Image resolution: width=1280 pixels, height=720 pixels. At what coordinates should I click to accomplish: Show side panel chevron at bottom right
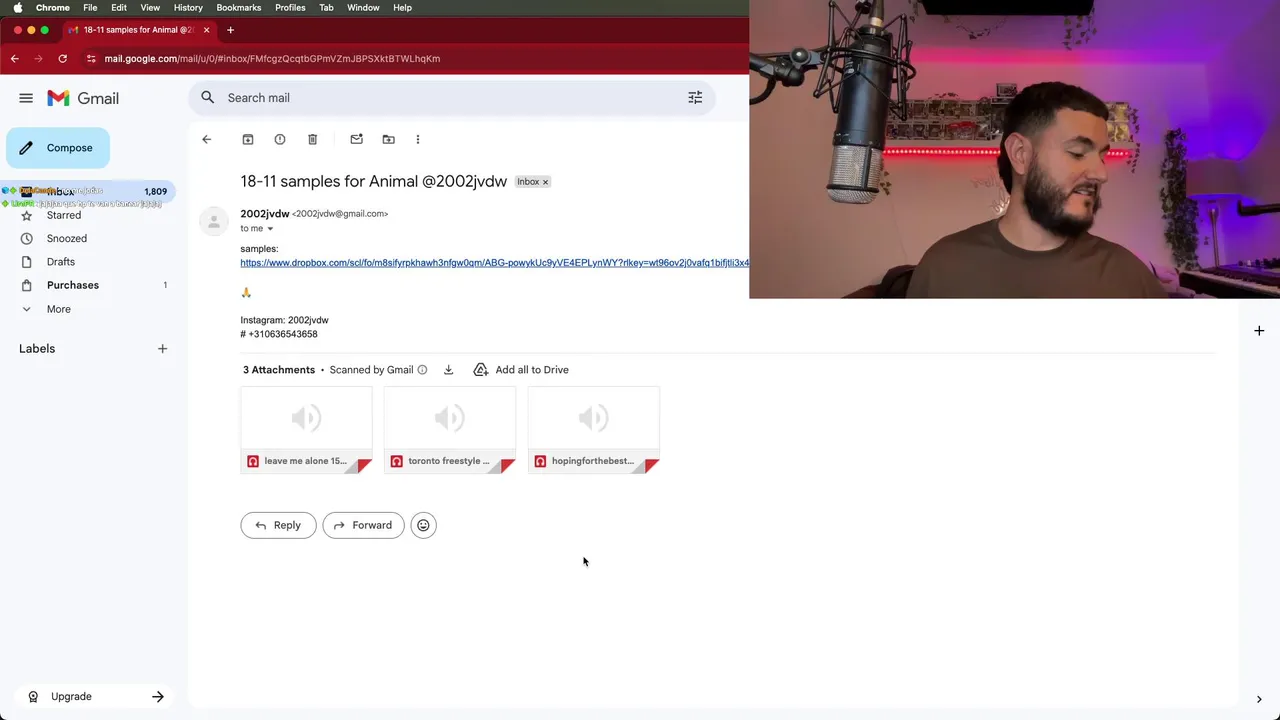(x=1259, y=699)
